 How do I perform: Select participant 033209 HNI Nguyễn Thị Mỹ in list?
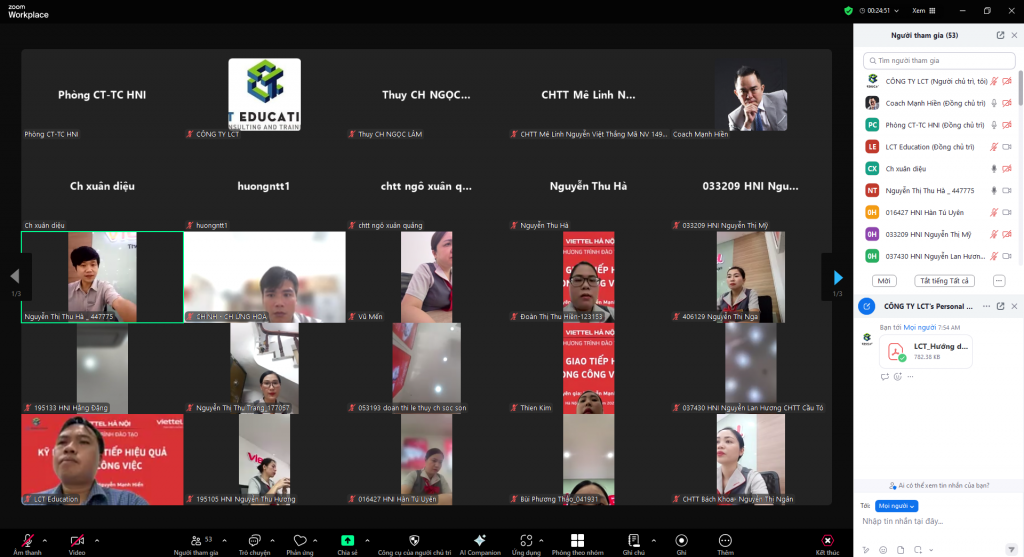[939, 234]
